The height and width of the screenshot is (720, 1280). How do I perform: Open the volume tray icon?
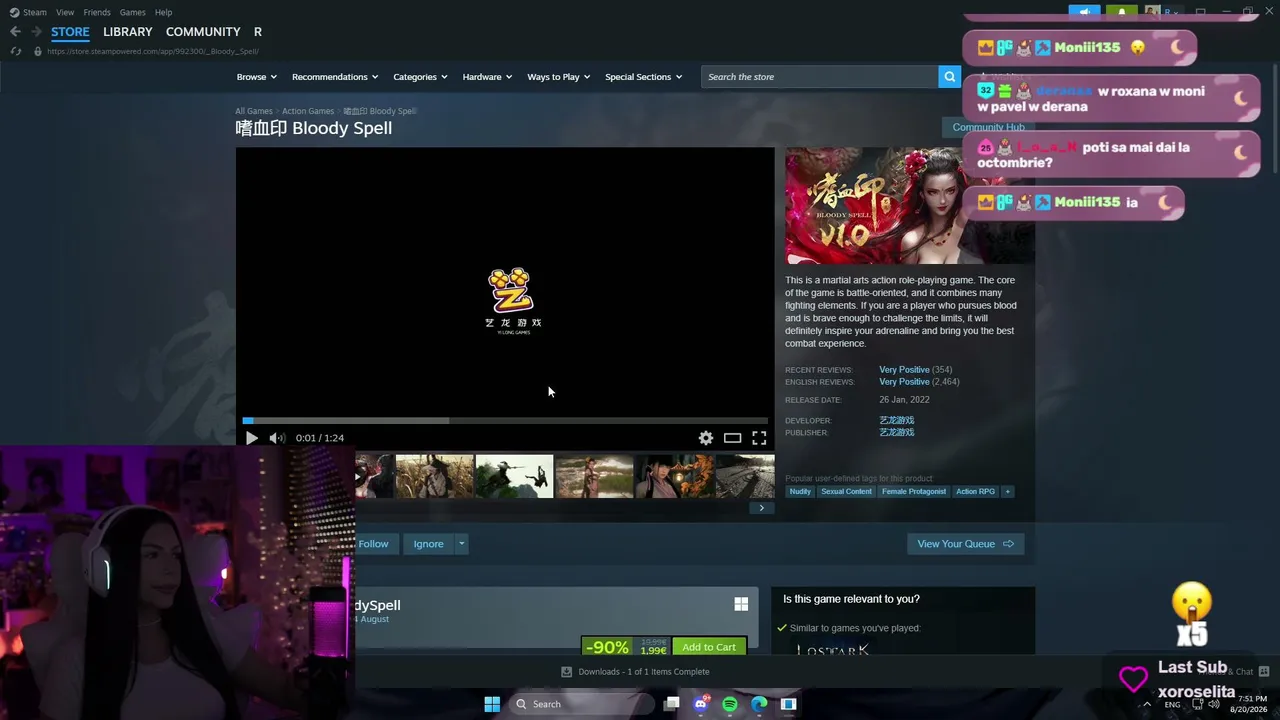1214,704
